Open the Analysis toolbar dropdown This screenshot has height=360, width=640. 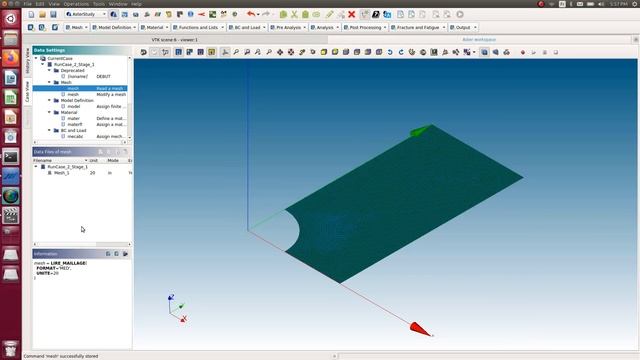[x=325, y=27]
